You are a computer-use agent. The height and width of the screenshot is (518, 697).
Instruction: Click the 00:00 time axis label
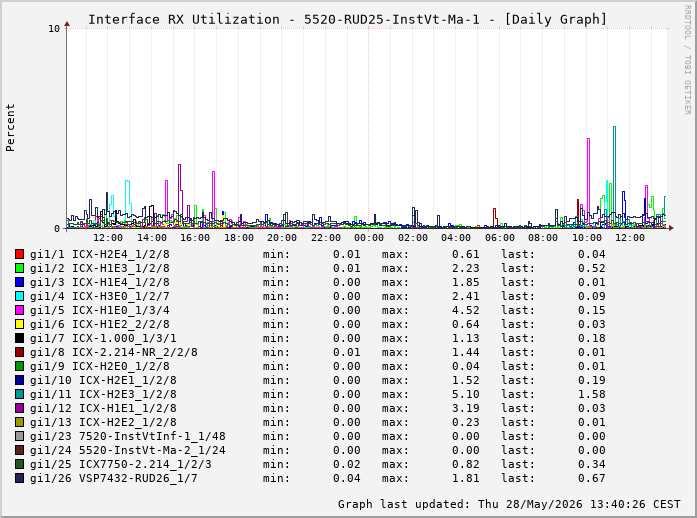coord(369,238)
